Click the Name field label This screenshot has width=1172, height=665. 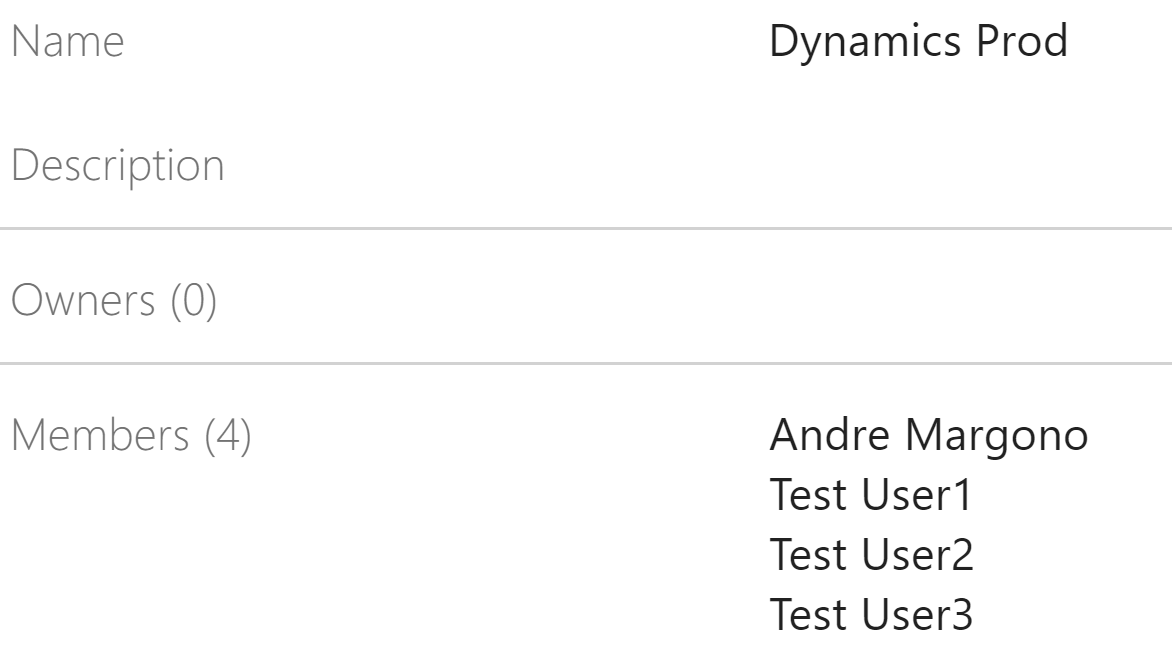tap(68, 43)
